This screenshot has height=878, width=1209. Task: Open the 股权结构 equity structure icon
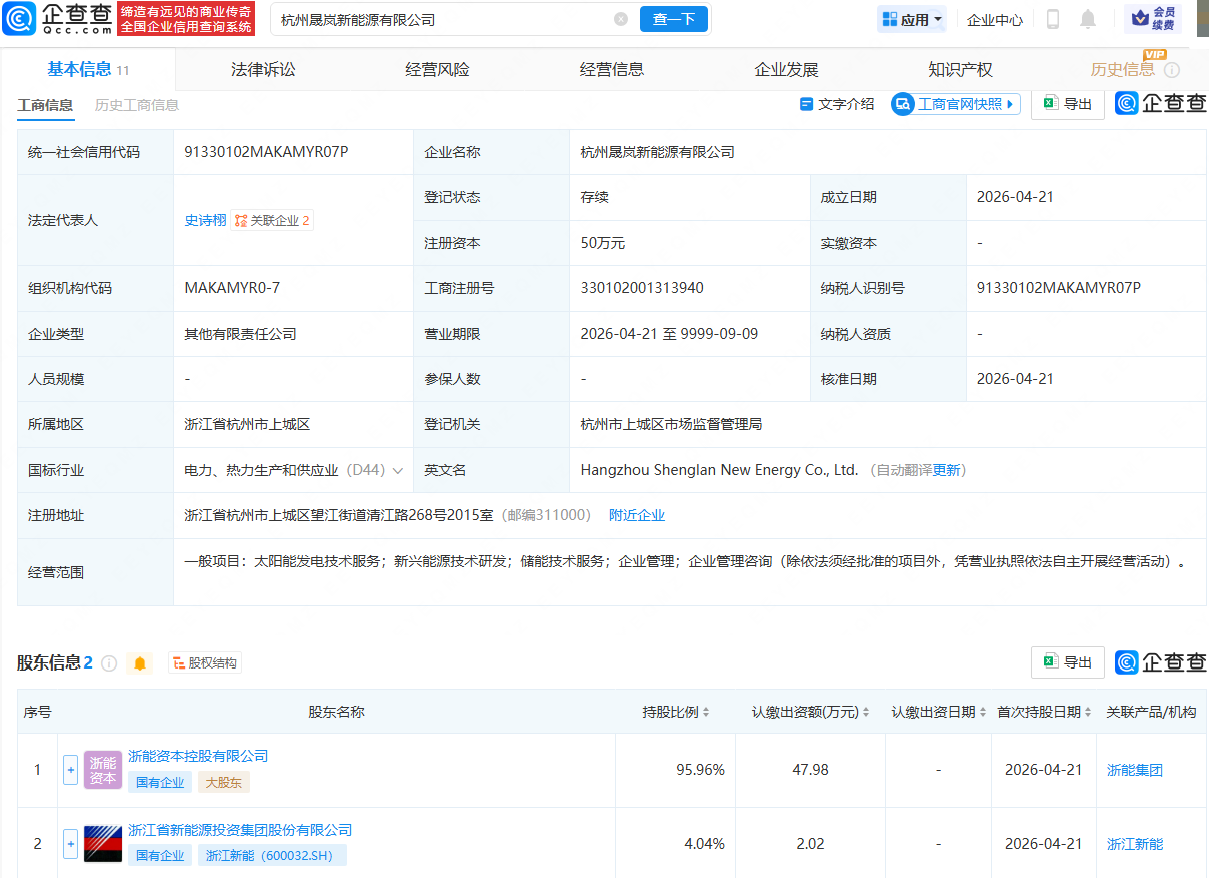pos(204,662)
